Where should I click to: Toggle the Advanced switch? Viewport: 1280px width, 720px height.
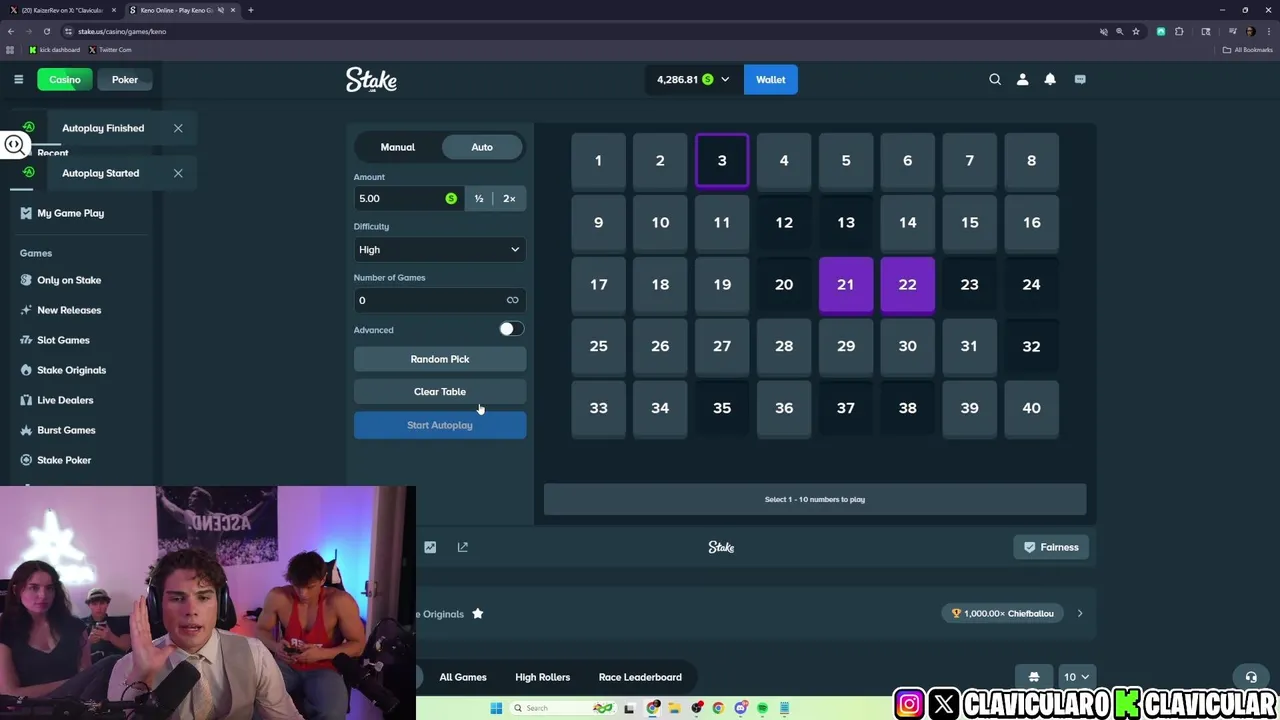[x=511, y=329]
